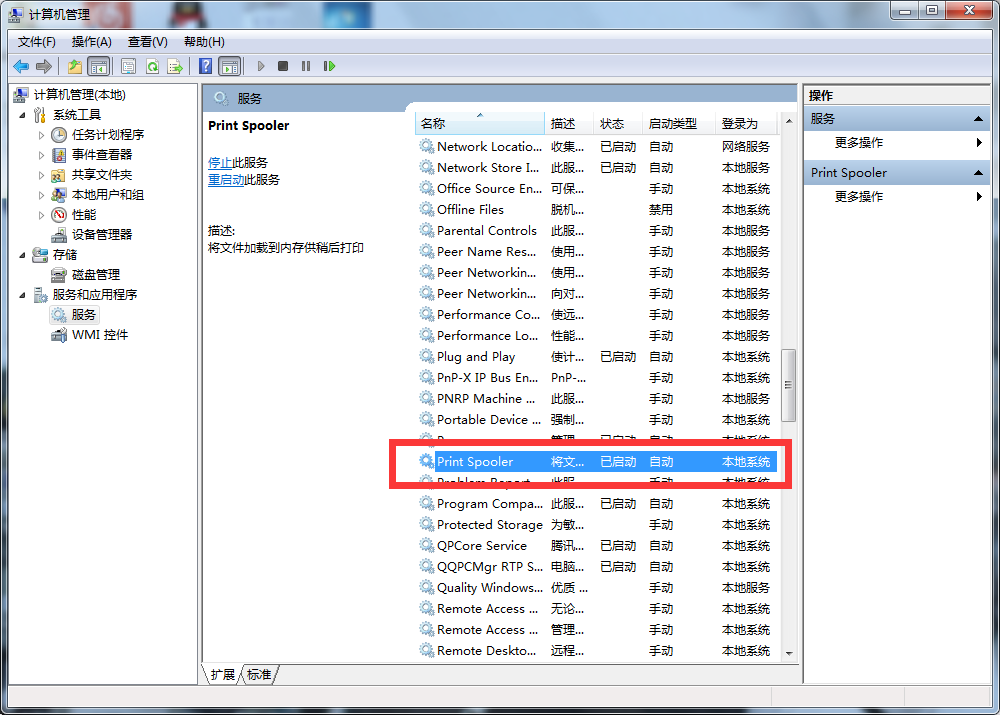Click the up one level folder icon
1000x715 pixels.
point(75,66)
